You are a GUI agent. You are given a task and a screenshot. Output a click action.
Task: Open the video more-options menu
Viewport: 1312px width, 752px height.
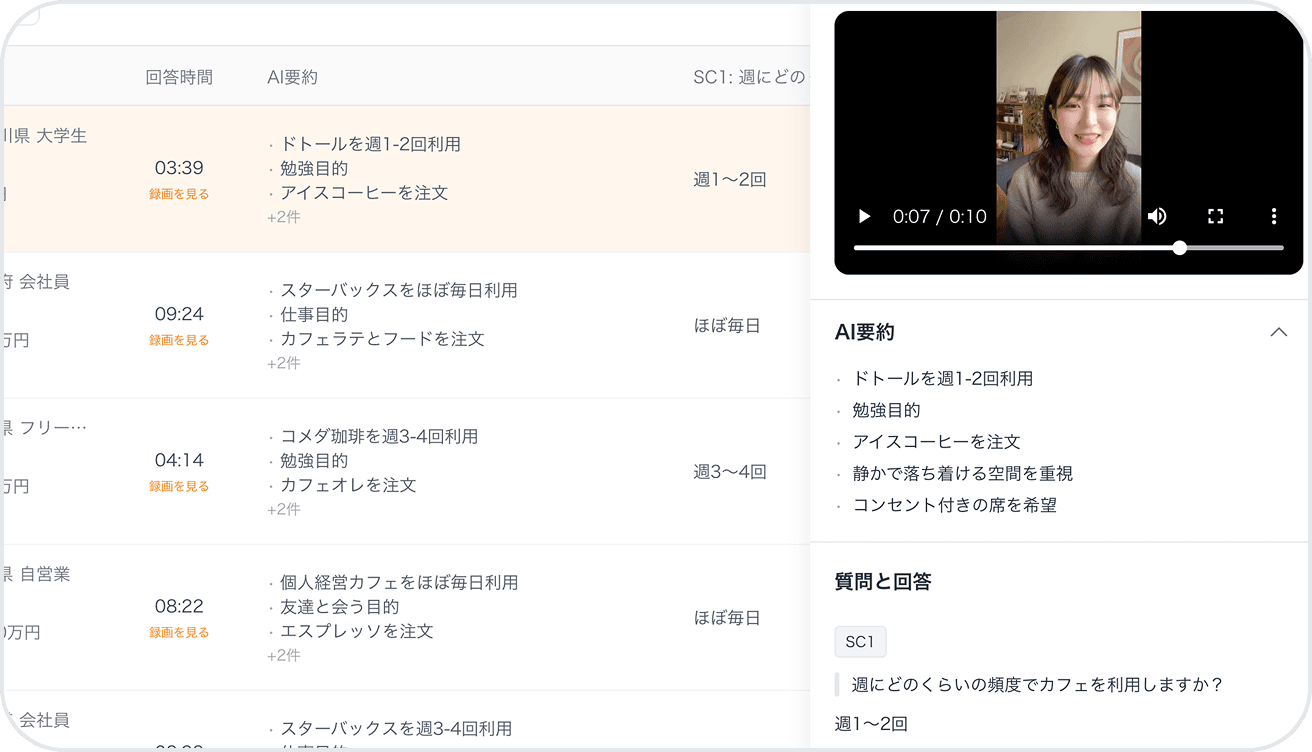pos(1274,216)
